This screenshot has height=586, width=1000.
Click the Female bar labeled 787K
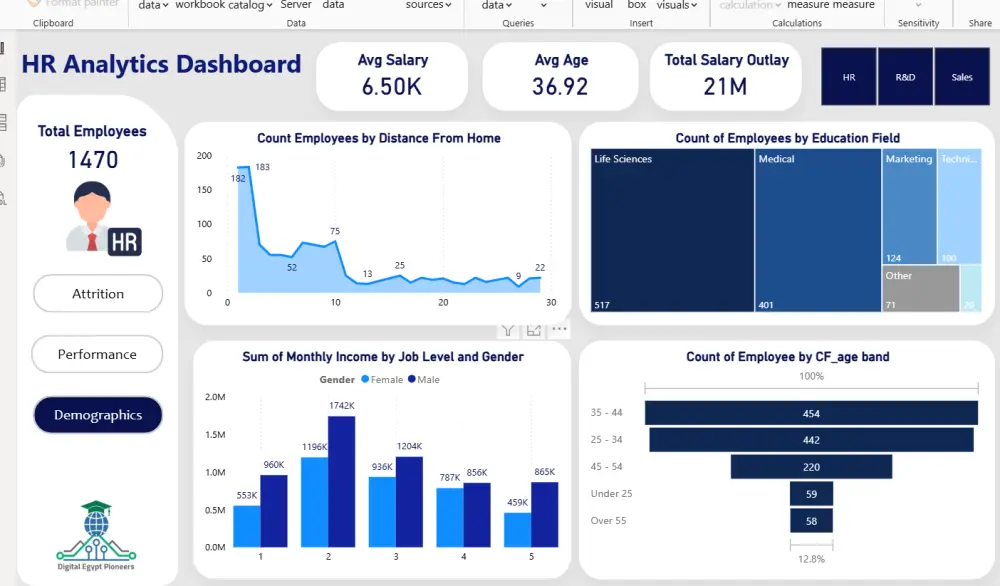450,517
